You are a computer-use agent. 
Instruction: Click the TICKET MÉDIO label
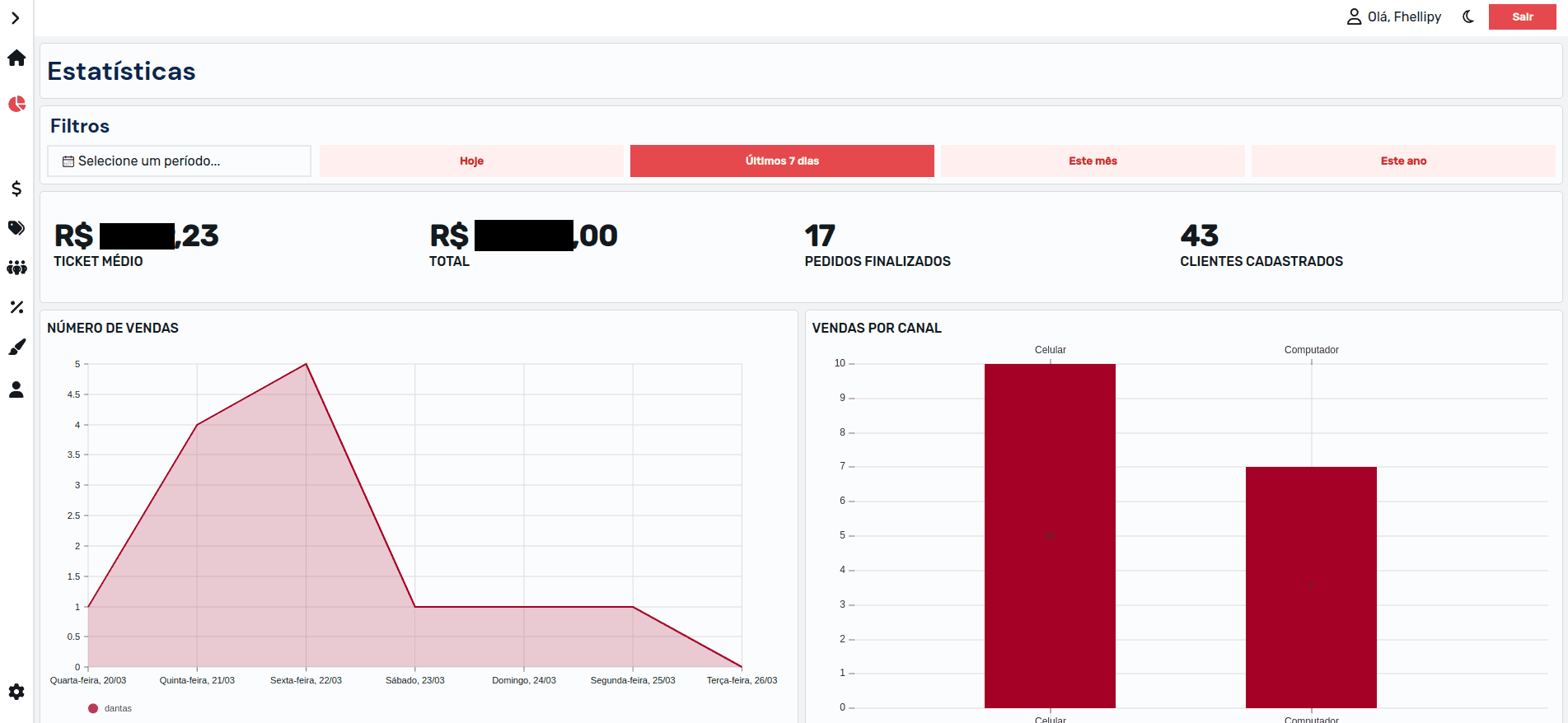[x=98, y=261]
